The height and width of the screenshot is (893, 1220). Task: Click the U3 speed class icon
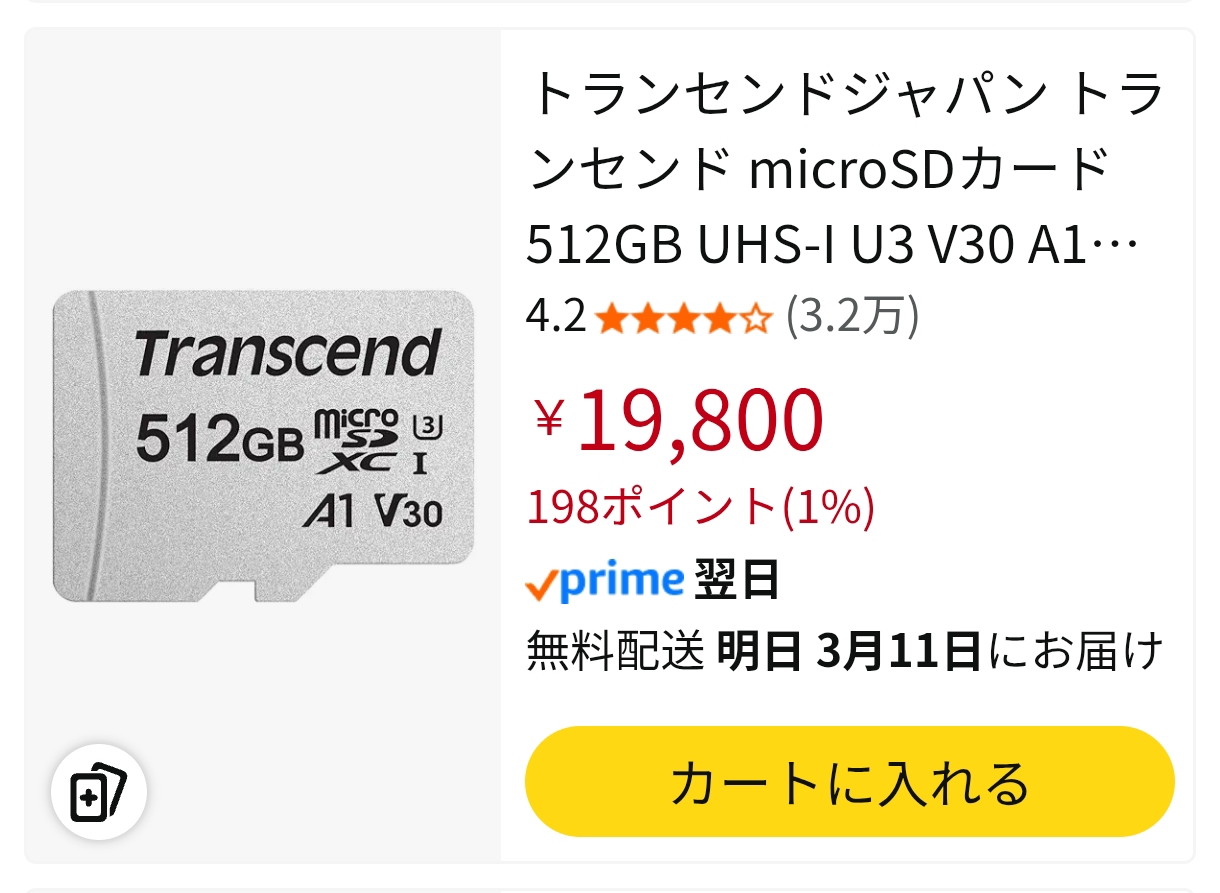pyautogui.click(x=426, y=425)
